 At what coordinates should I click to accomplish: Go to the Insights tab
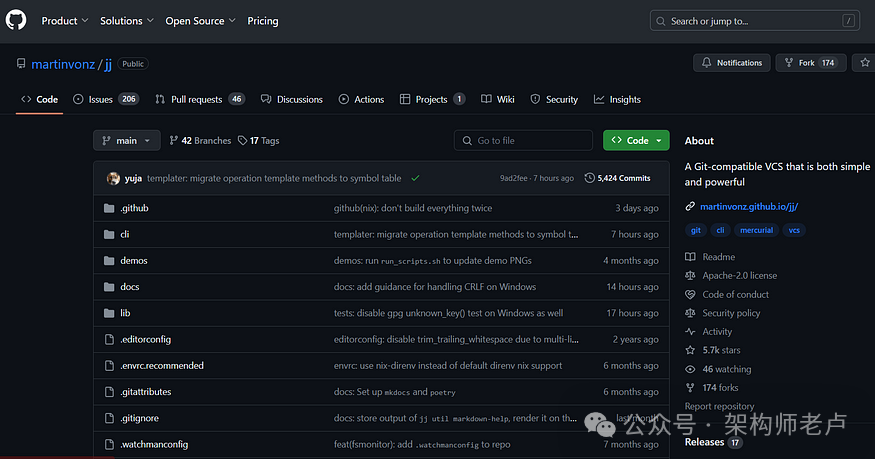(x=617, y=99)
